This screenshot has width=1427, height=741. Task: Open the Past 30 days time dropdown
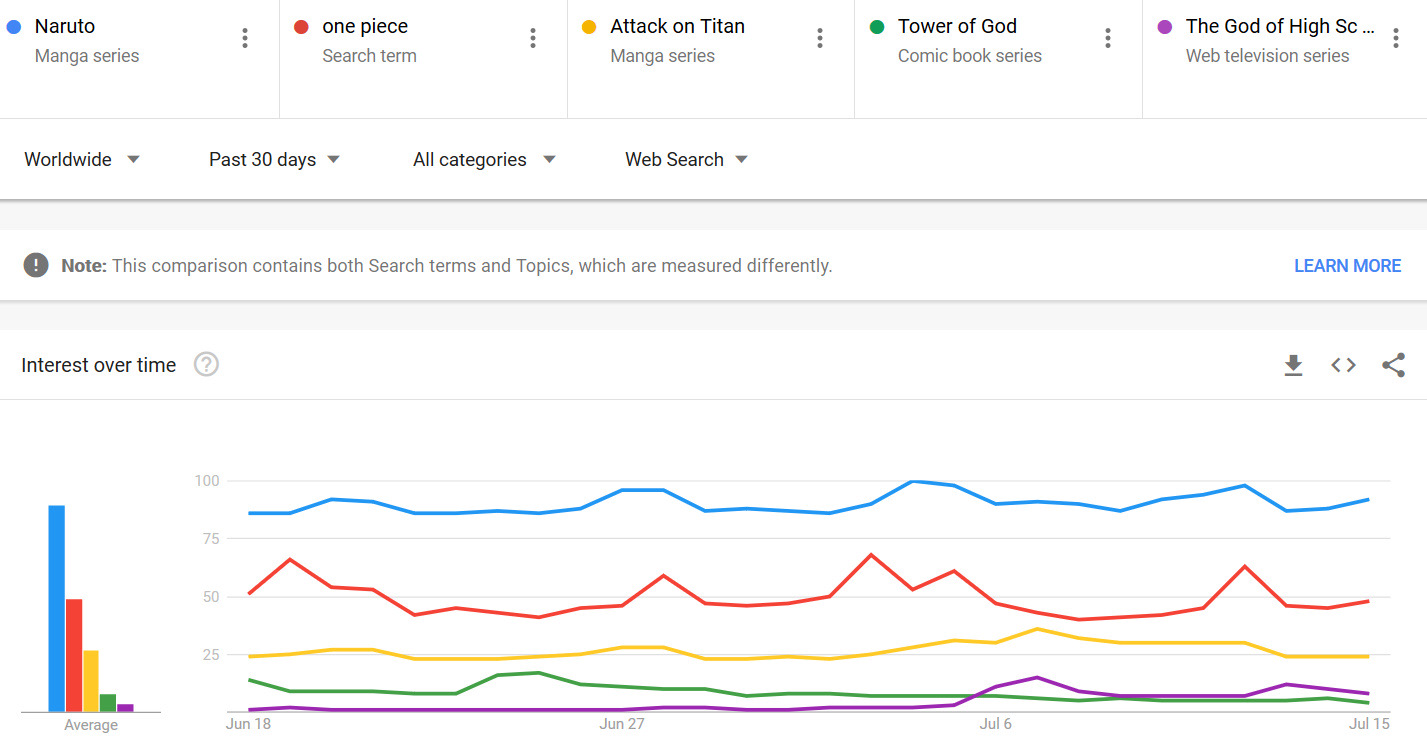(x=274, y=159)
